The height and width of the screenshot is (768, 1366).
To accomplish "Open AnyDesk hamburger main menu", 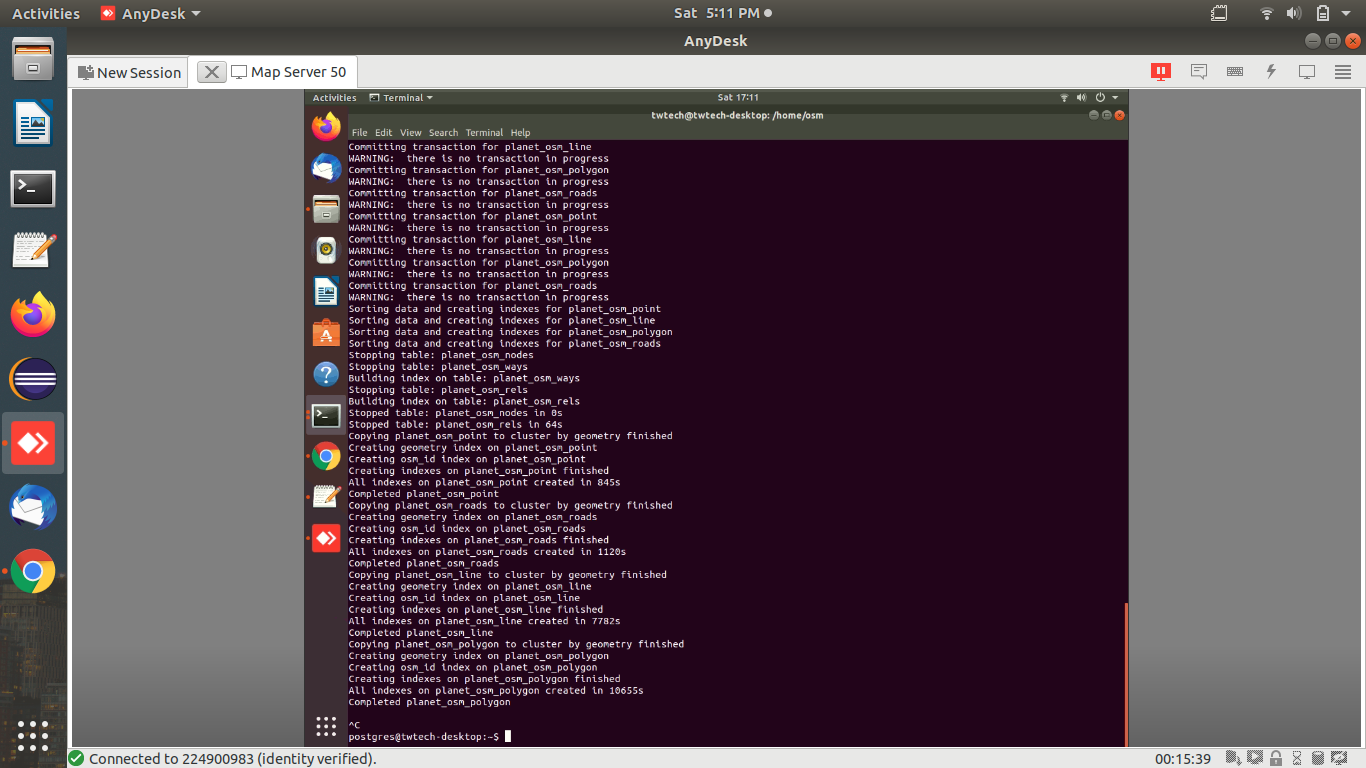I will click(1343, 71).
